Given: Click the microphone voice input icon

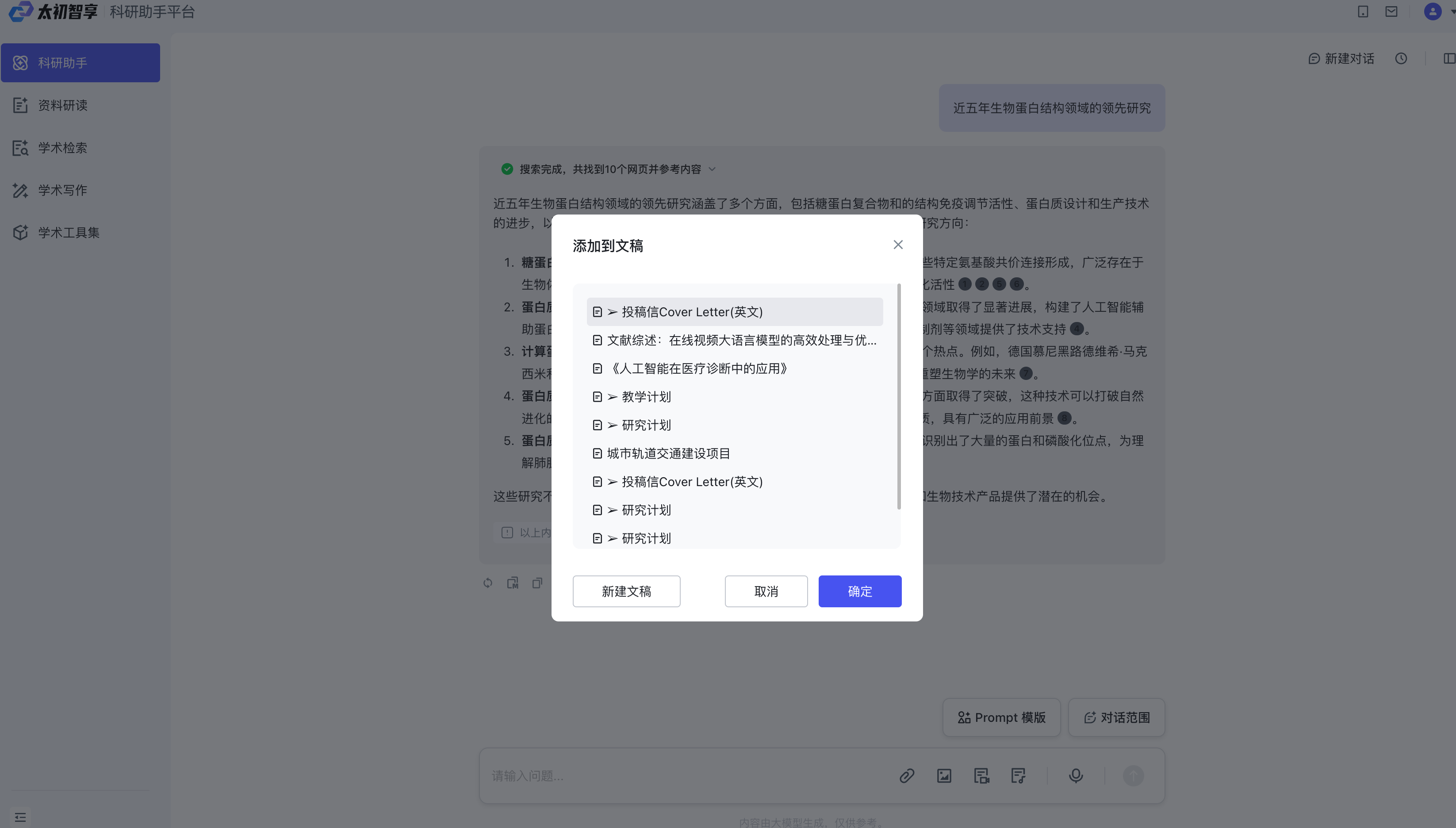Looking at the screenshot, I should pyautogui.click(x=1076, y=776).
